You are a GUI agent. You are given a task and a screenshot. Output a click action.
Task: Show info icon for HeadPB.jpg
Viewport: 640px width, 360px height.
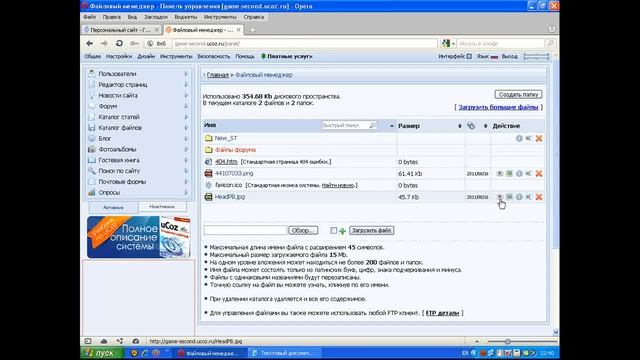(x=519, y=197)
